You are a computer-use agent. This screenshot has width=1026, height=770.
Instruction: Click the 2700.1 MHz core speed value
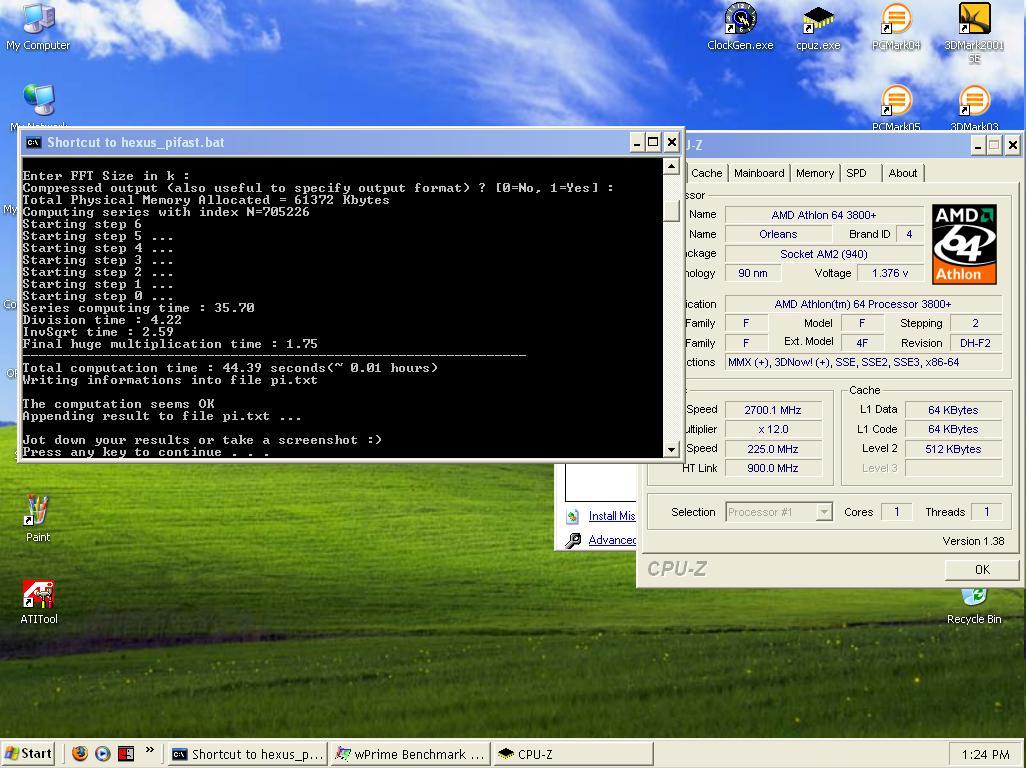(773, 410)
